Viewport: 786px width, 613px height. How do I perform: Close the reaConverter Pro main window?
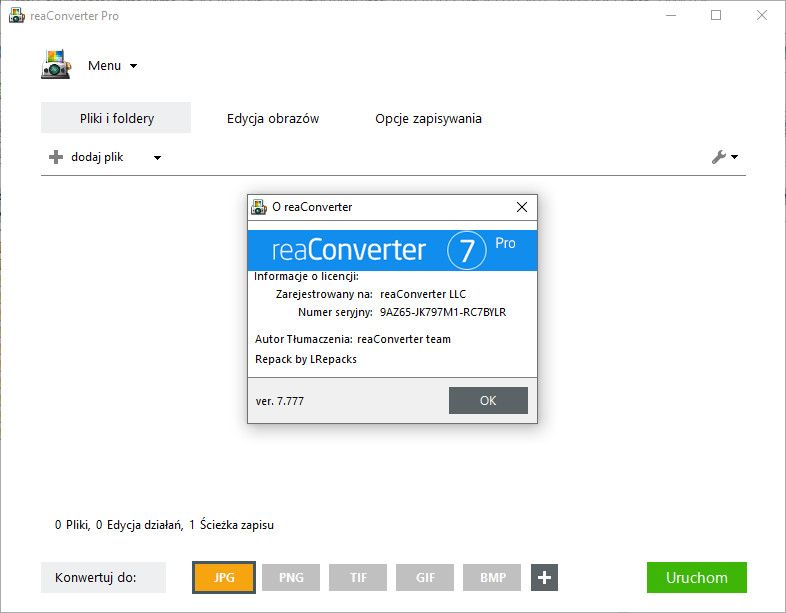pos(761,16)
